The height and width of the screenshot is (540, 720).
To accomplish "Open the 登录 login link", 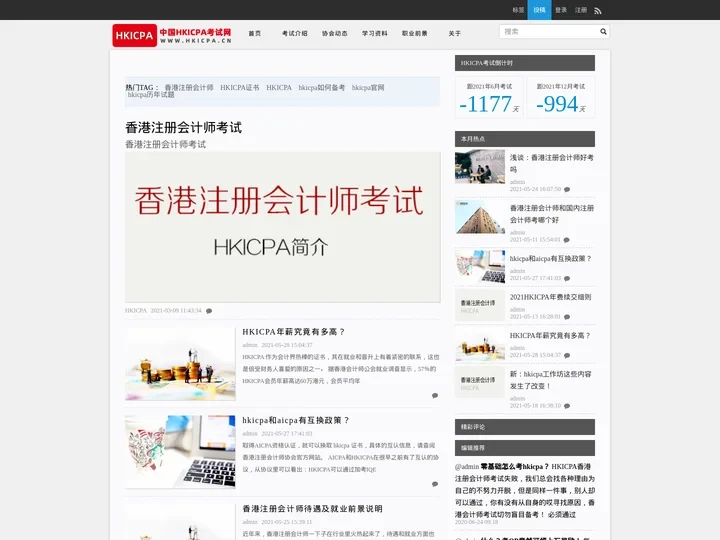I will [561, 10].
